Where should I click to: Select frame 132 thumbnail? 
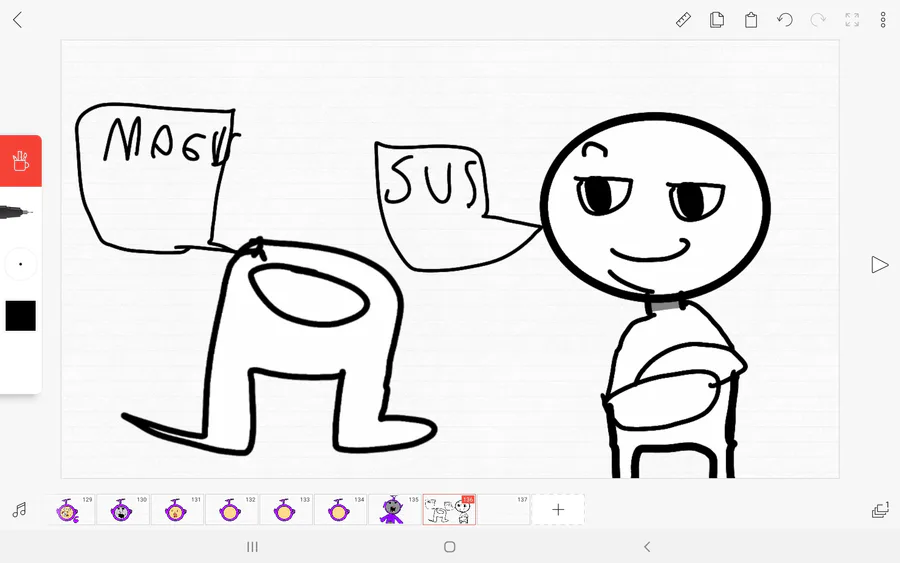click(232, 510)
